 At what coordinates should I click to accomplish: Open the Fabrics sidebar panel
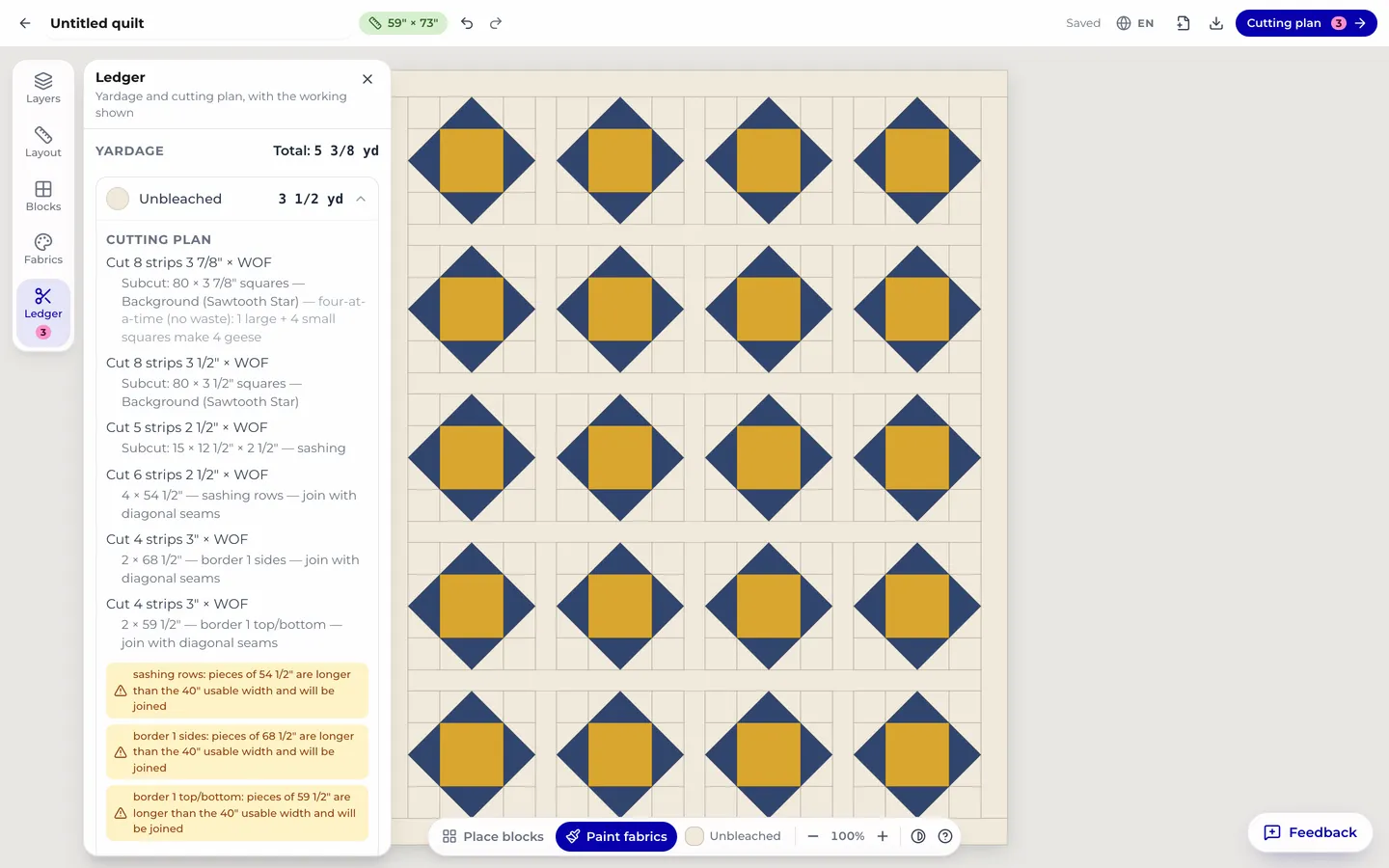[x=43, y=249]
